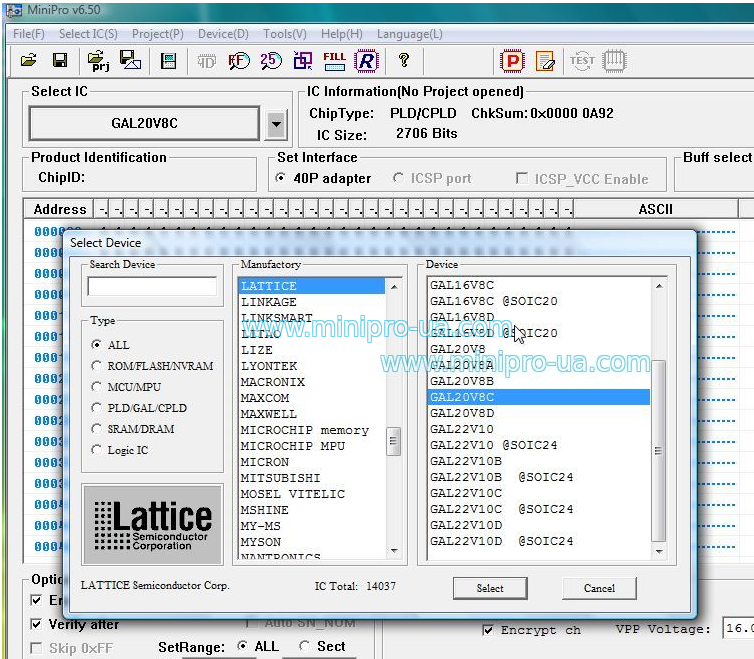Click the FF blank check magnifier icon
This screenshot has width=754, height=659.
click(239, 61)
